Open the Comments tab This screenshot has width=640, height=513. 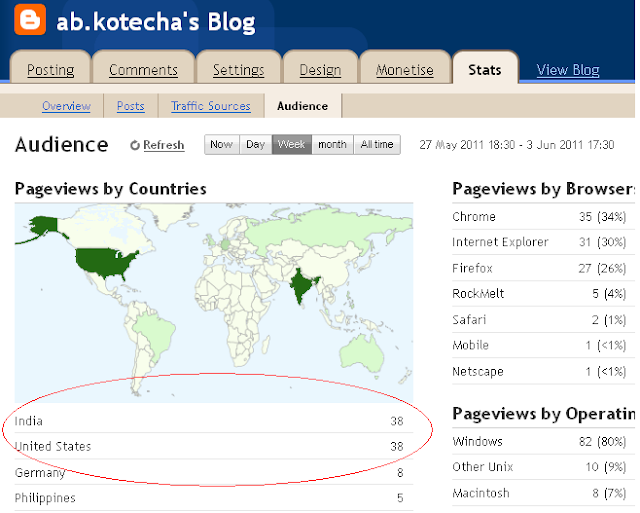(x=143, y=70)
